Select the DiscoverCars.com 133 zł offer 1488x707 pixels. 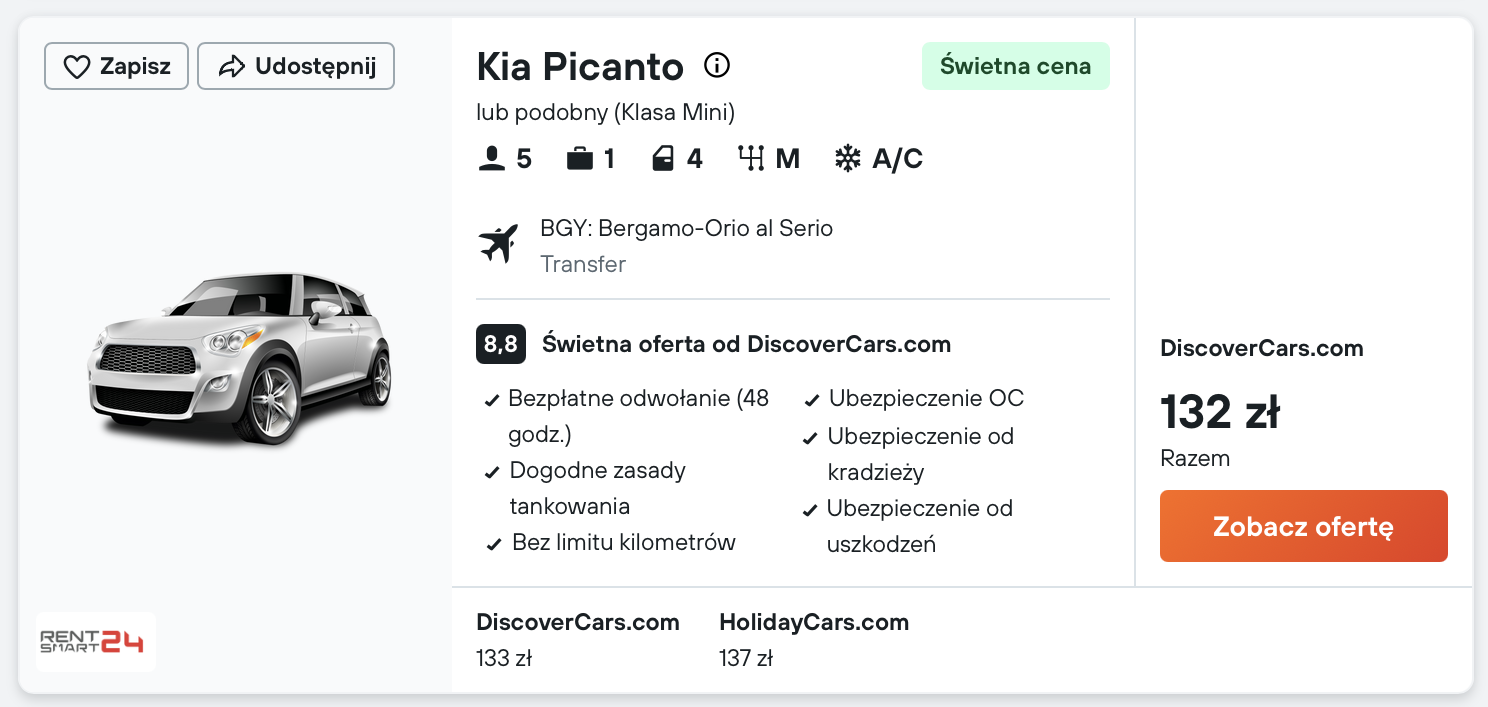577,639
